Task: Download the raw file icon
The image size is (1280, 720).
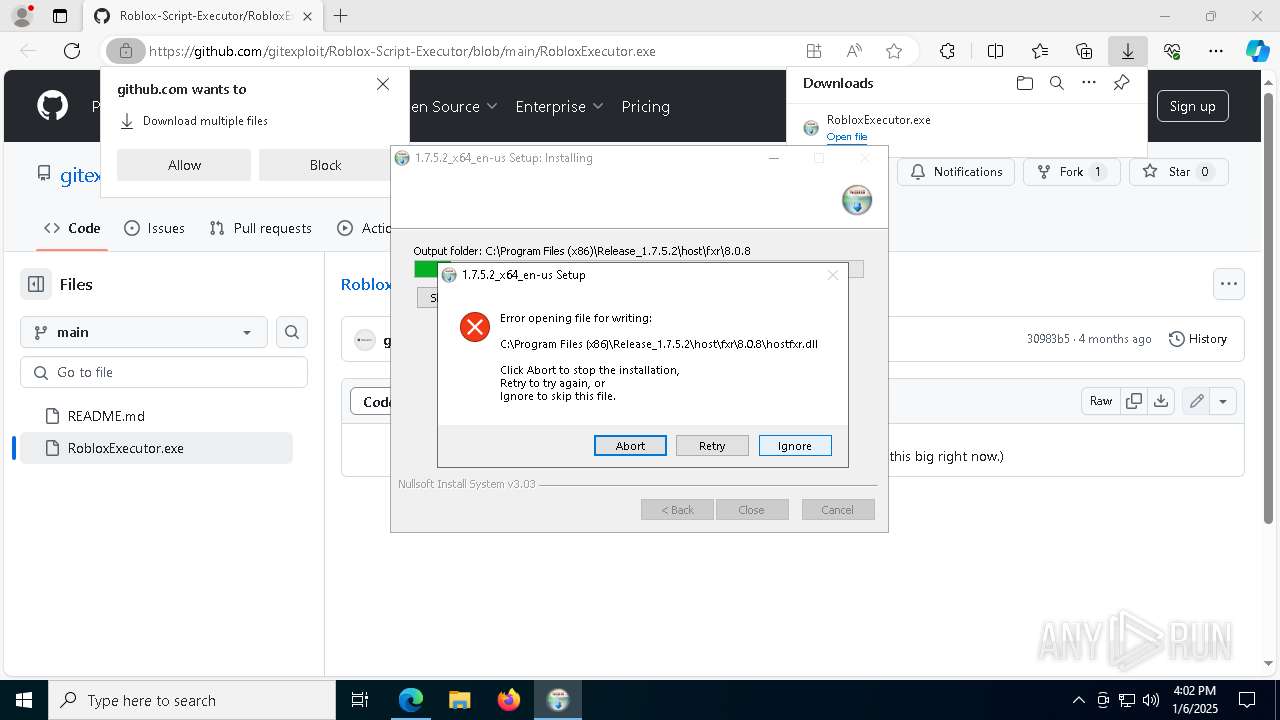Action: pos(1161,401)
